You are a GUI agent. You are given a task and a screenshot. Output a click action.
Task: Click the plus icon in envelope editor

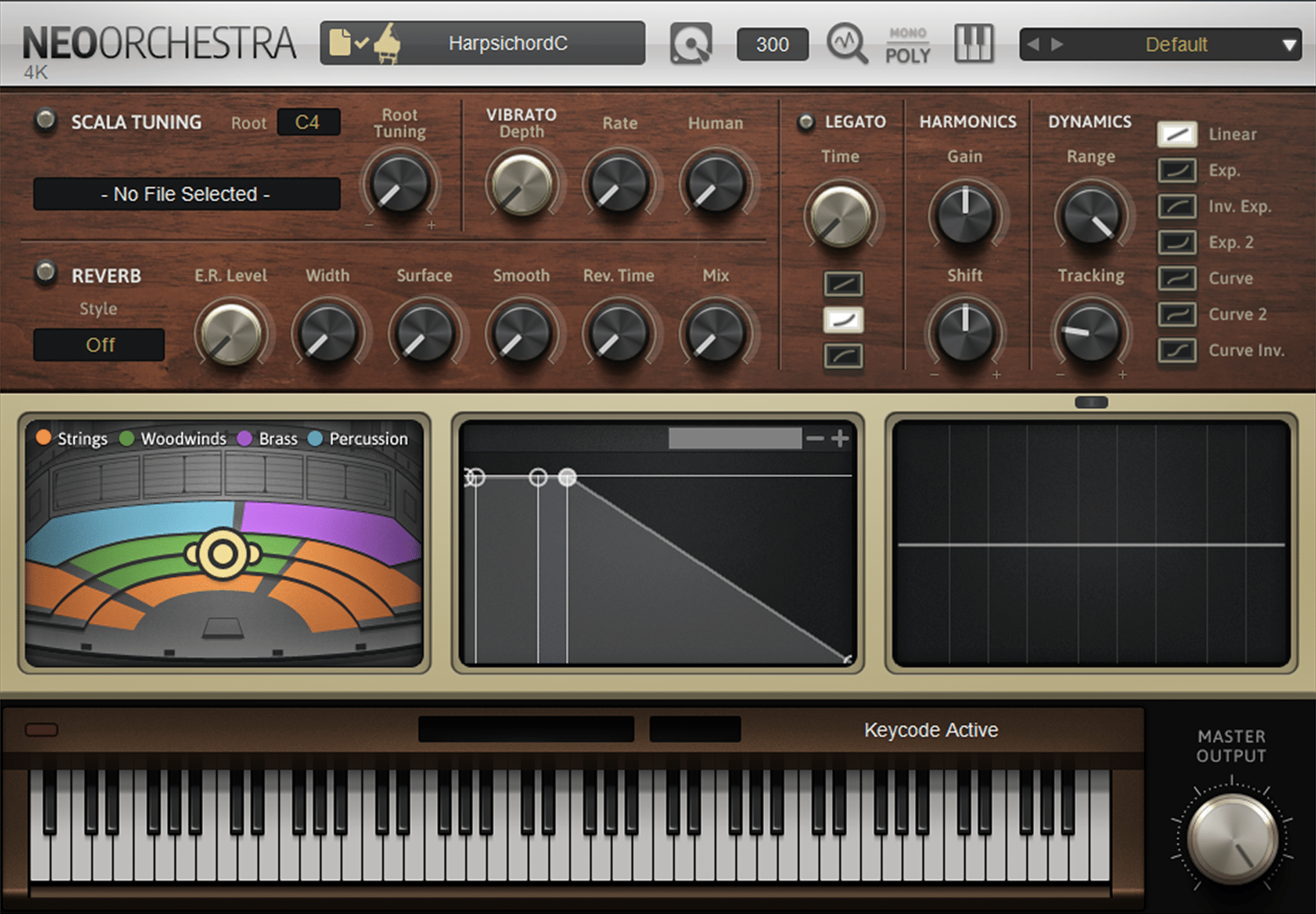(840, 438)
